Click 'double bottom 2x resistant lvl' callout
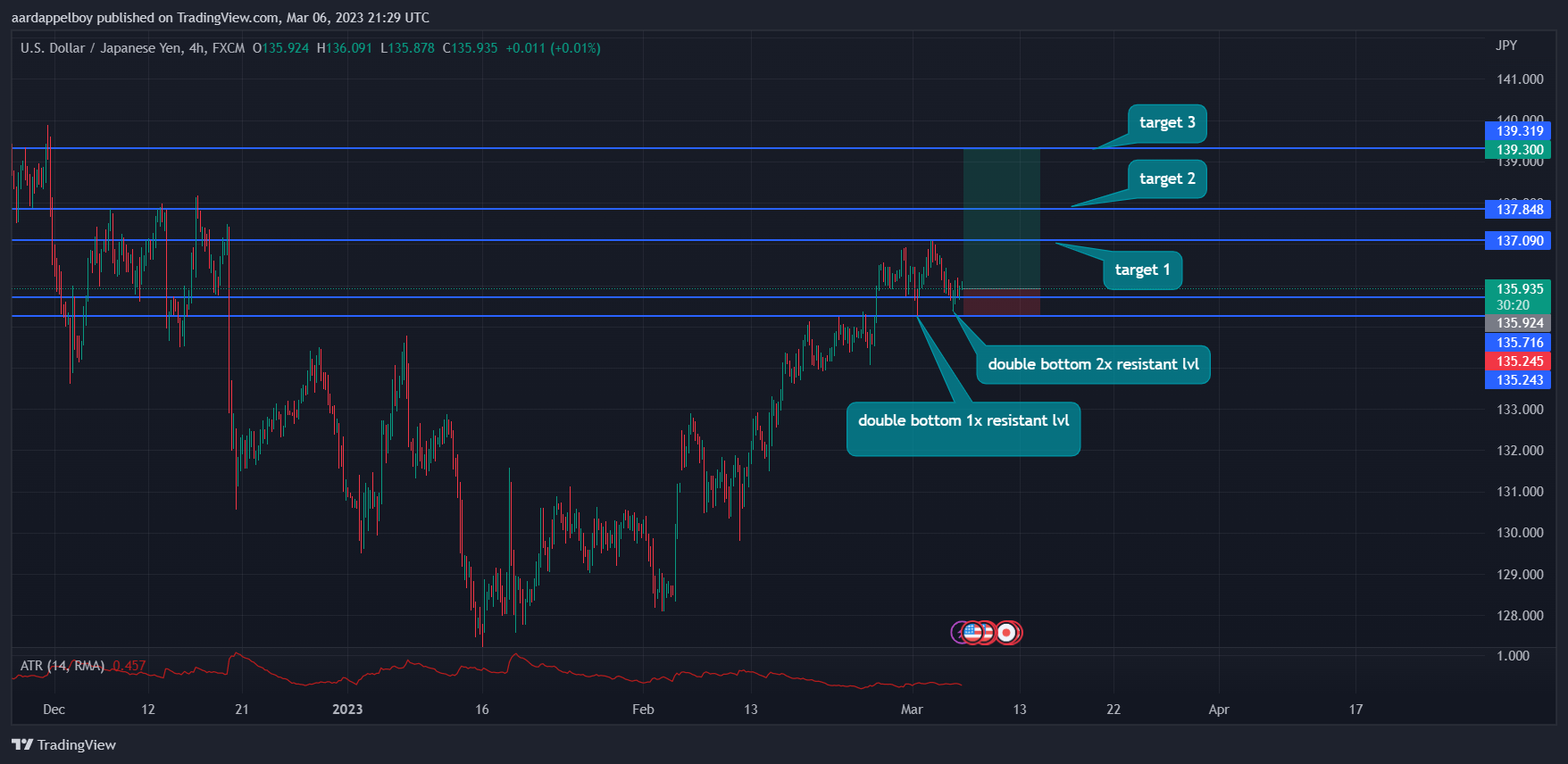Image resolution: width=1568 pixels, height=764 pixels. (1093, 365)
